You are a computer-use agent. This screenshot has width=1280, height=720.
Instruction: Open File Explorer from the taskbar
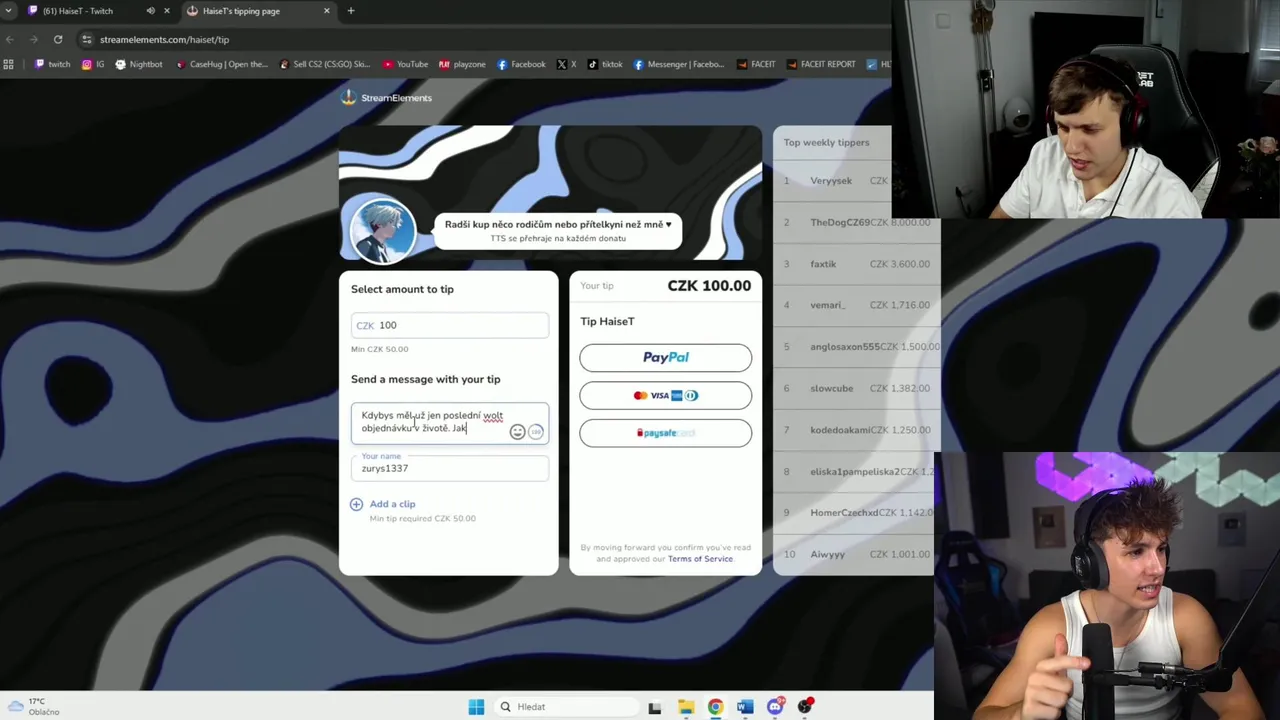685,707
